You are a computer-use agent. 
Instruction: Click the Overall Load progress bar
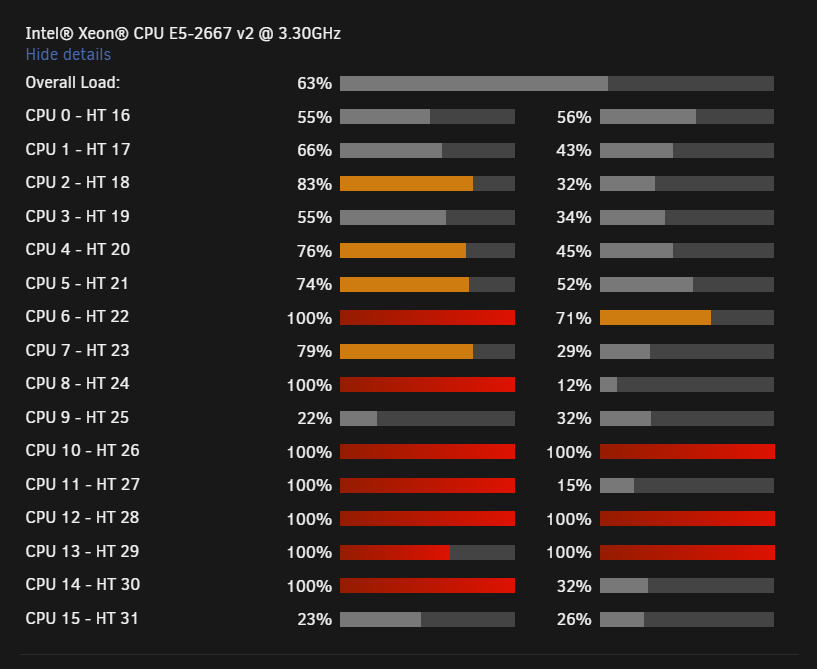pos(556,83)
